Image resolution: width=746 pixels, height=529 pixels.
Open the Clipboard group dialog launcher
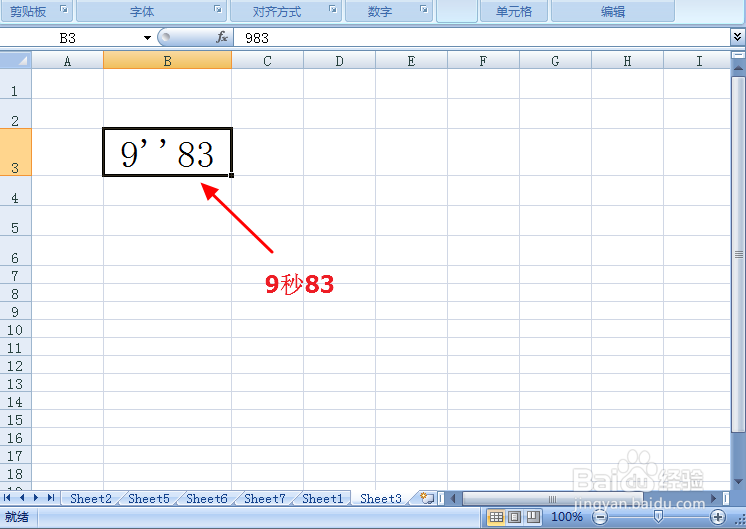tap(64, 9)
